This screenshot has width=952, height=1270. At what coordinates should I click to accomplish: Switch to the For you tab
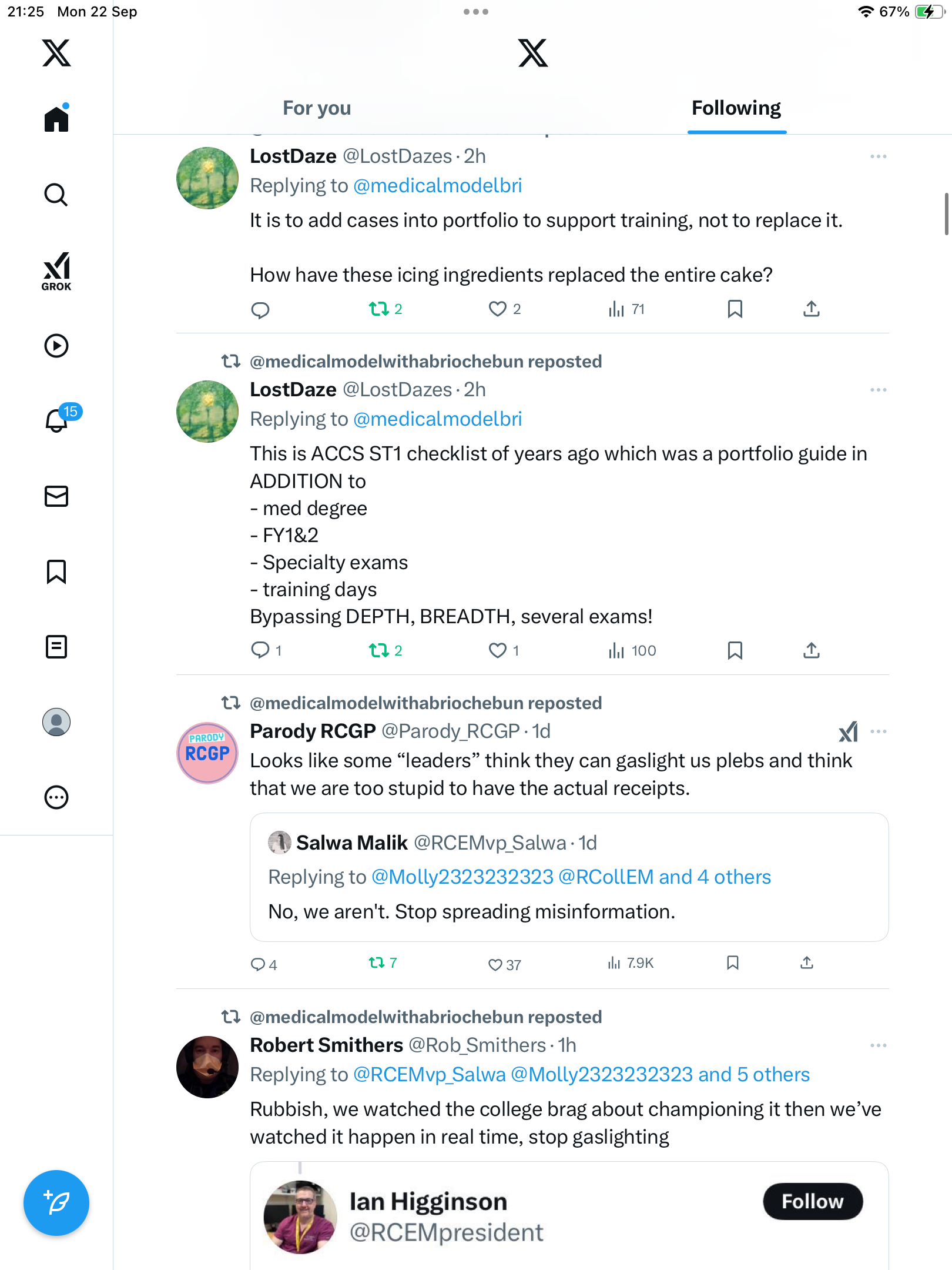point(317,108)
